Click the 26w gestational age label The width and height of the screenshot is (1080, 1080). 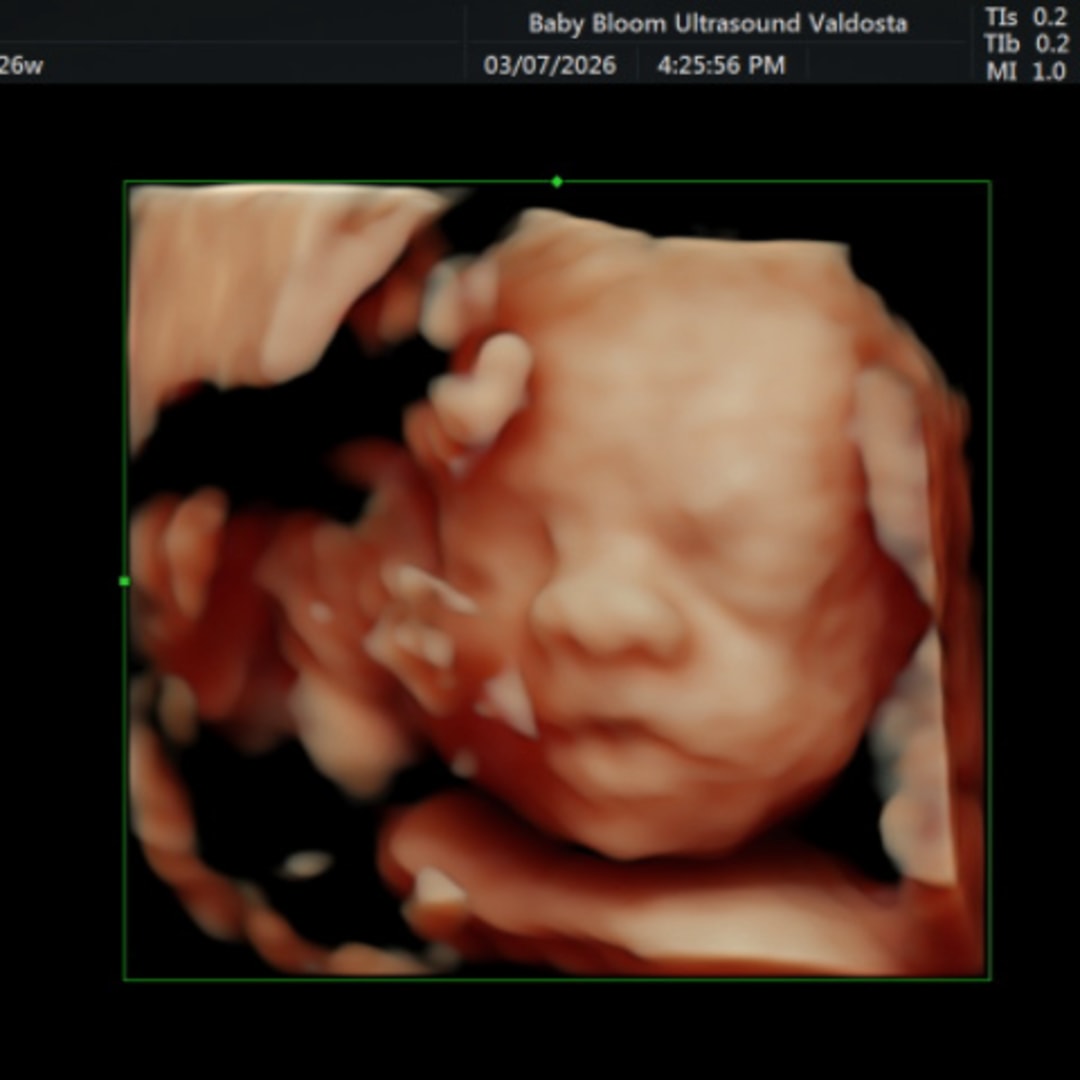pyautogui.click(x=21, y=66)
